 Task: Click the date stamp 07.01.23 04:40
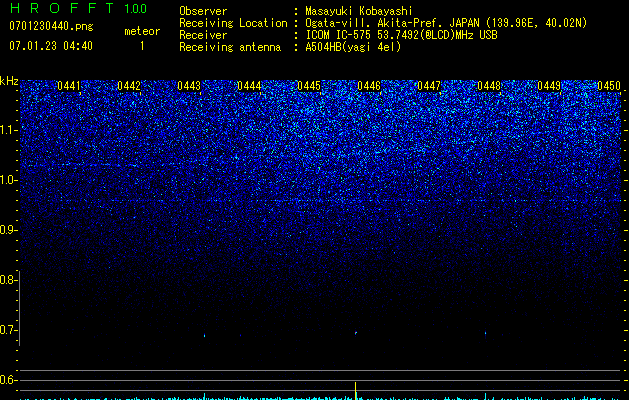point(51,46)
